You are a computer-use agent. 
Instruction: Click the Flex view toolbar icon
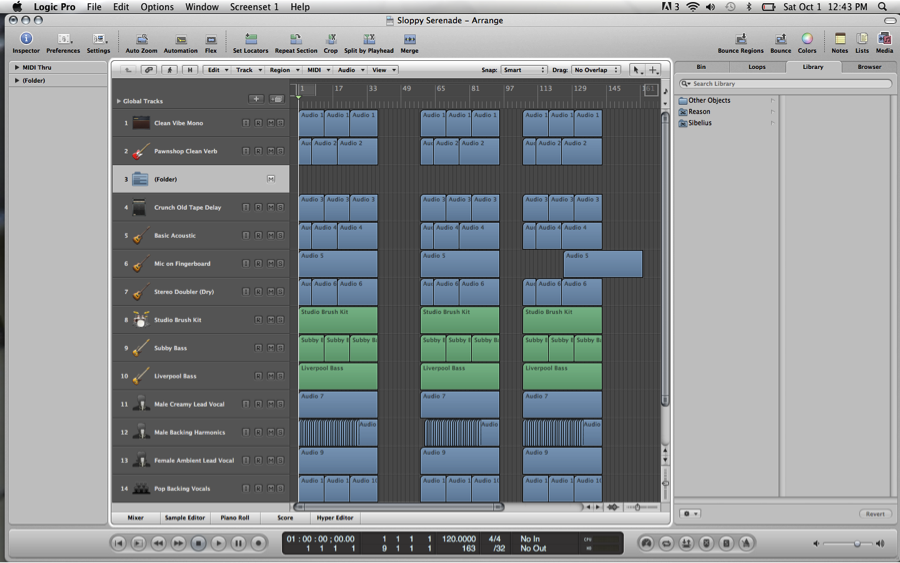[x=211, y=41]
